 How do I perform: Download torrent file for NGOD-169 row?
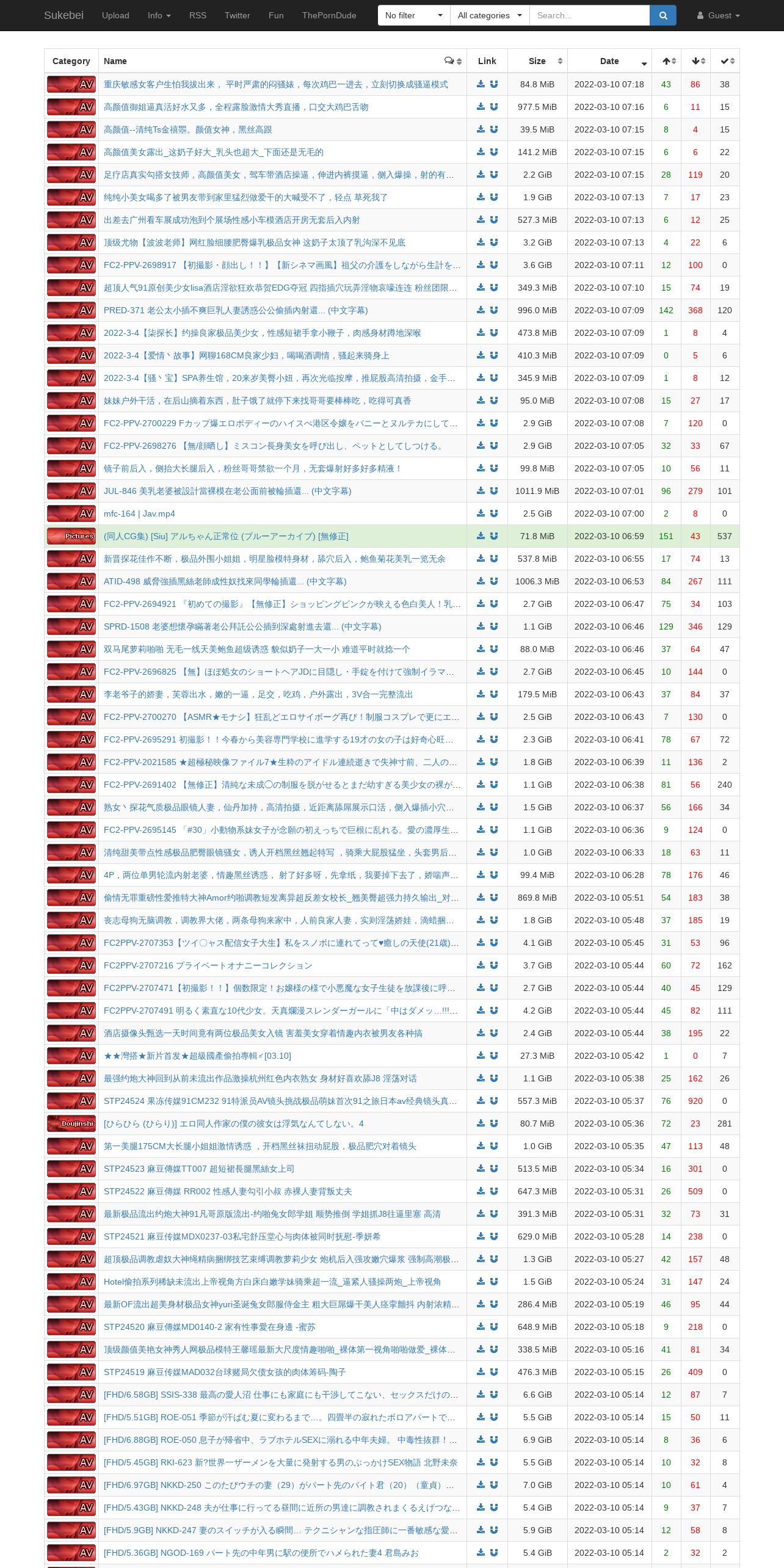point(481,1553)
